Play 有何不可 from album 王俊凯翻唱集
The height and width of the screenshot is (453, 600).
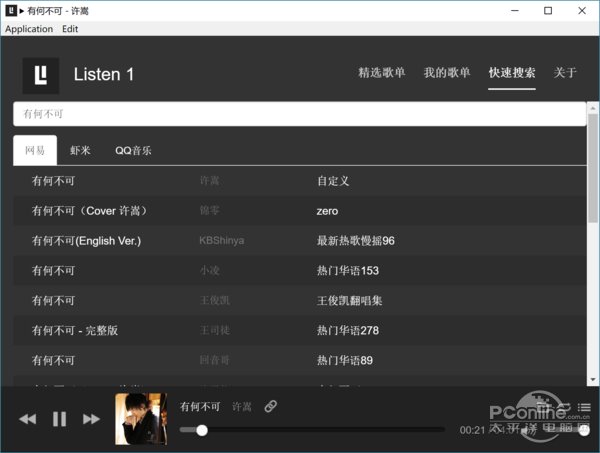(53, 300)
